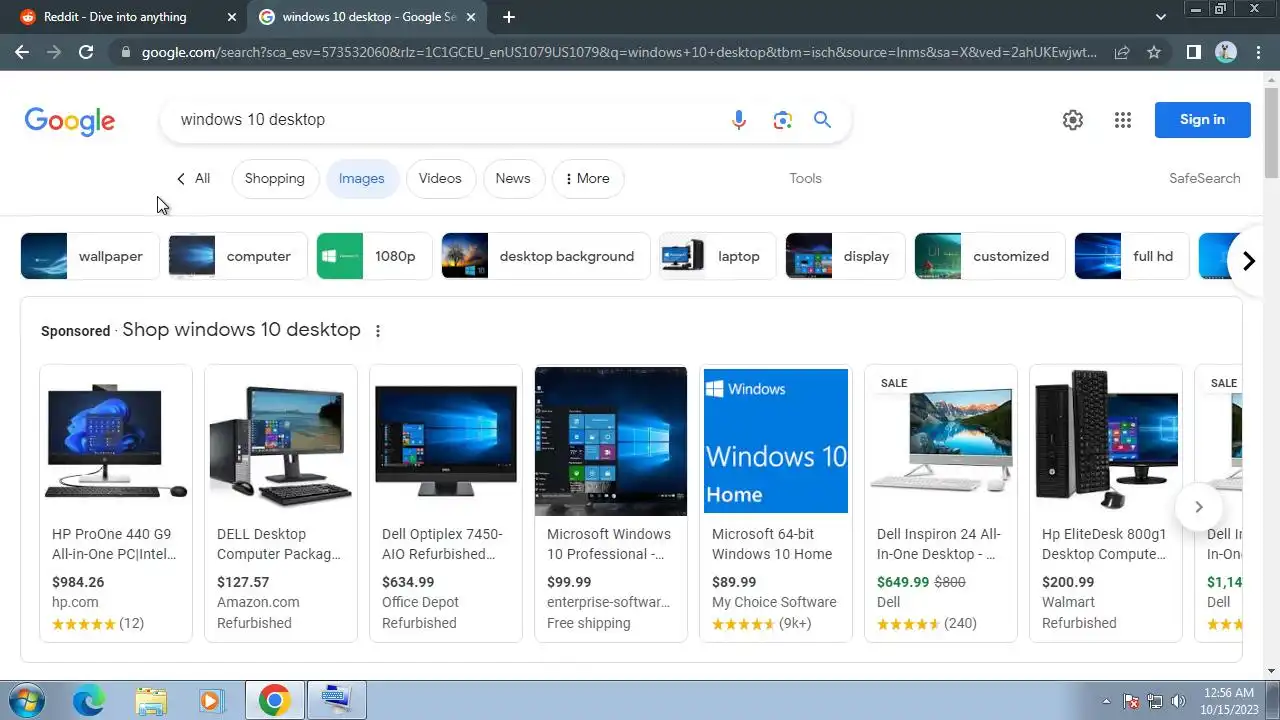Filter images by computer chip
This screenshot has height=720, width=1280.
tap(238, 256)
